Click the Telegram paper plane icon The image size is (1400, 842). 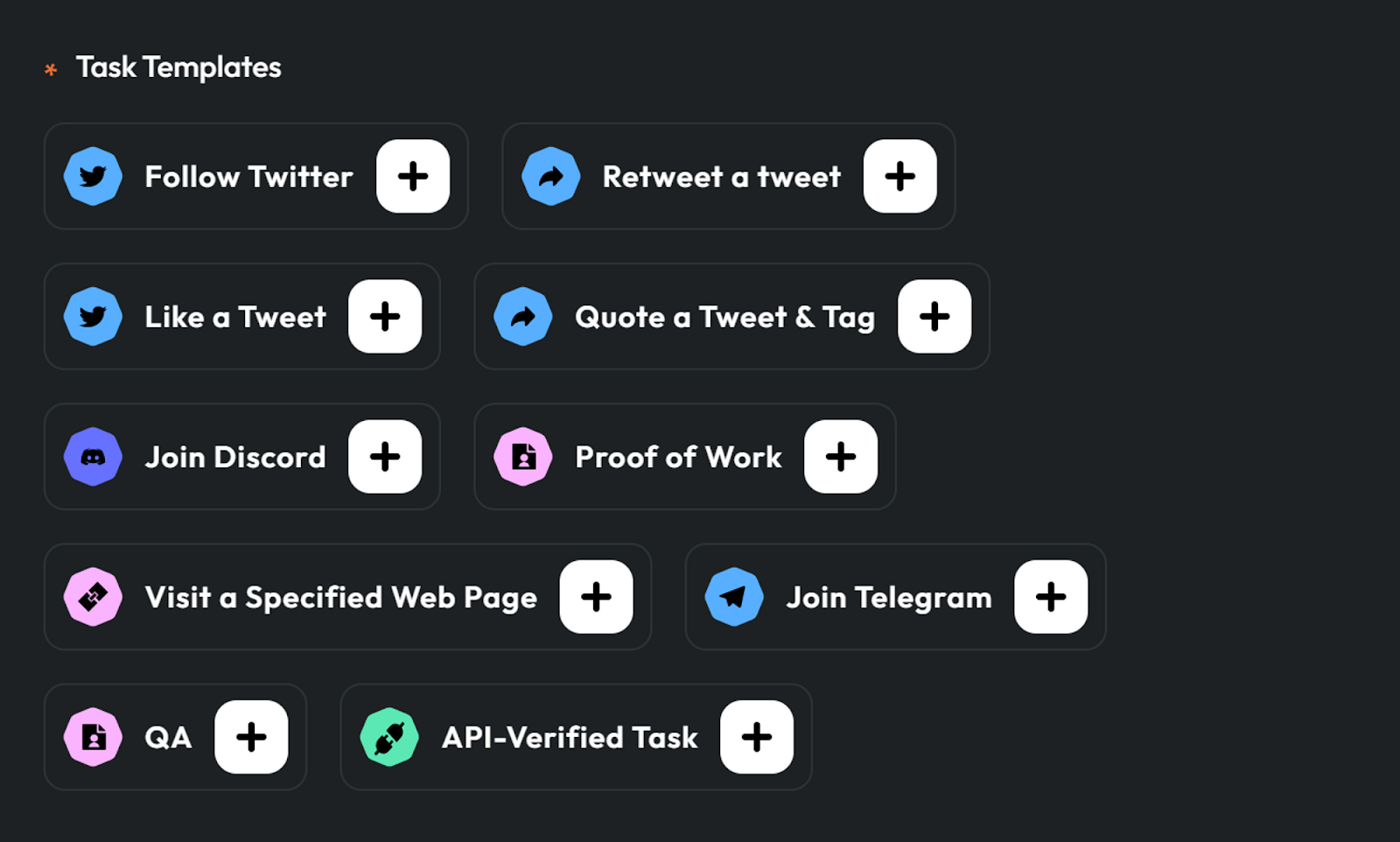[734, 597]
